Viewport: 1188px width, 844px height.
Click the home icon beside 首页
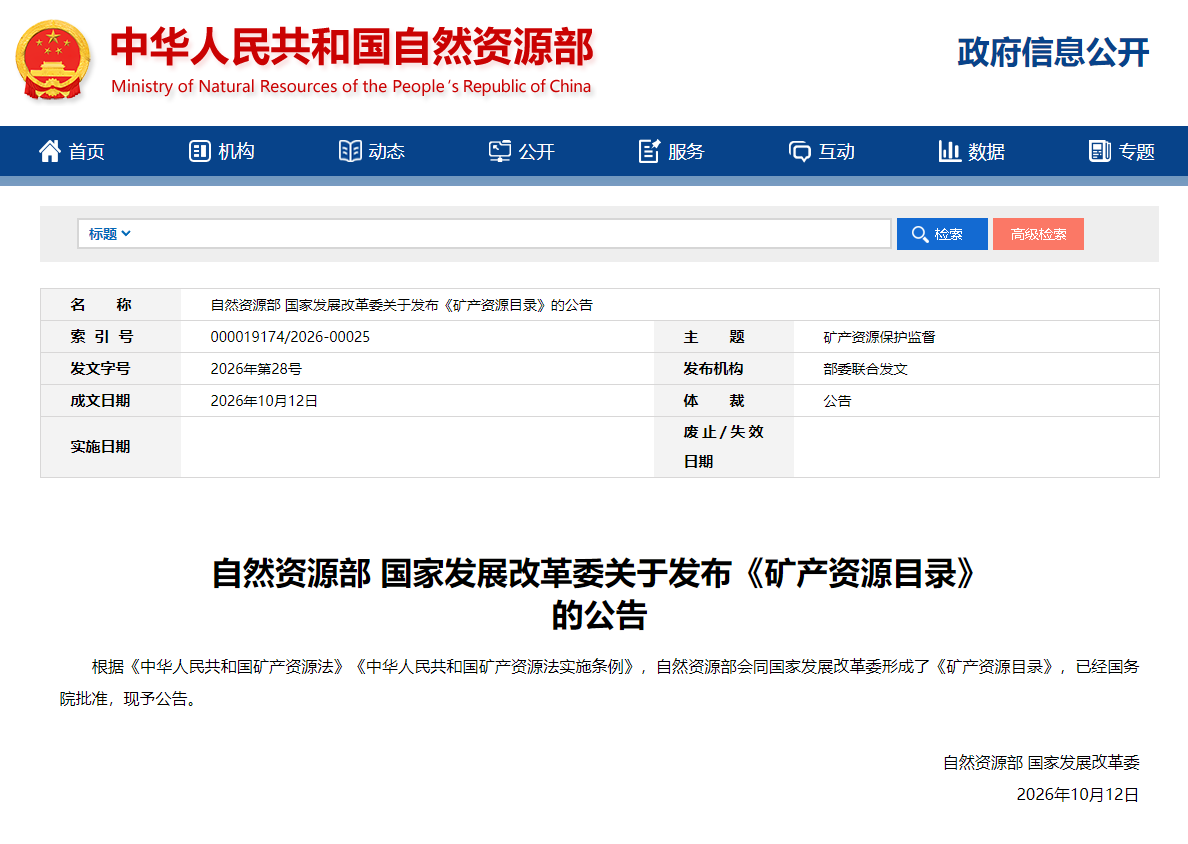pos(50,152)
